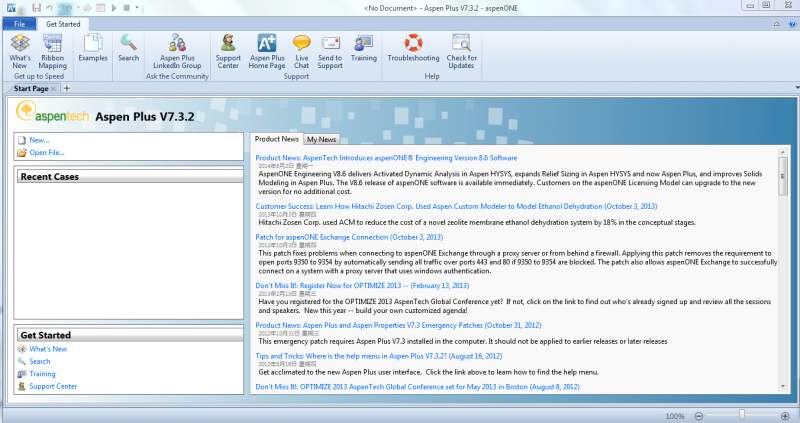Add a new tab with the plus button
This screenshot has width=800, height=423.
tap(67, 88)
